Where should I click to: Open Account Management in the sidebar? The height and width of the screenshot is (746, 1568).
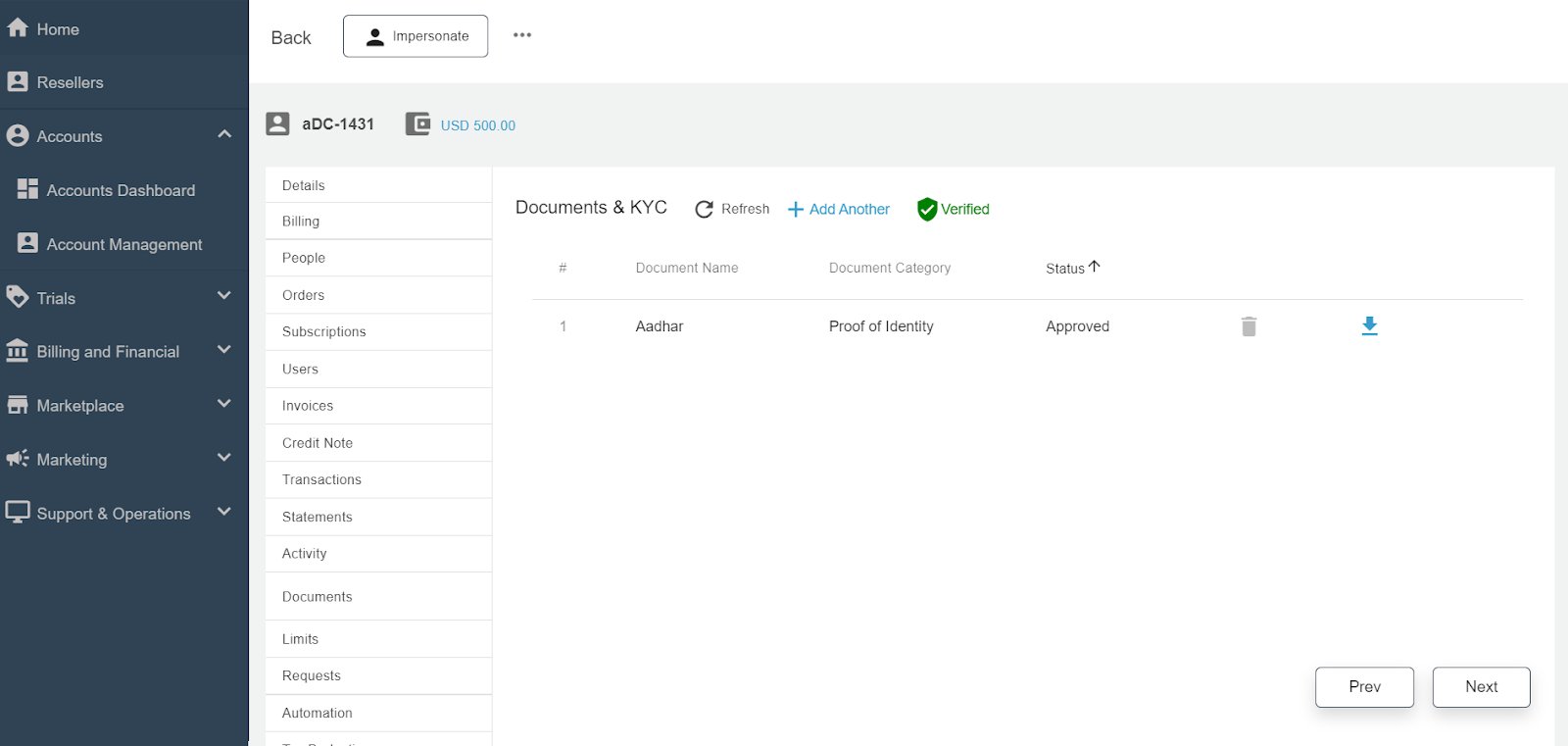click(124, 244)
